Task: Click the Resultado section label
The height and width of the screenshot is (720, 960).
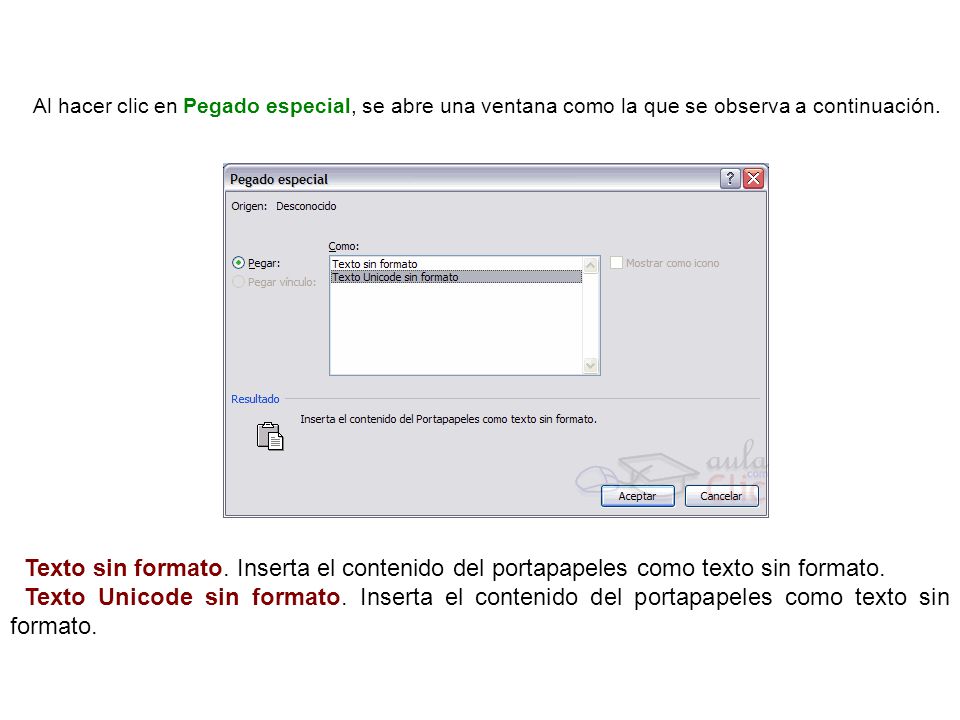Action: point(255,399)
